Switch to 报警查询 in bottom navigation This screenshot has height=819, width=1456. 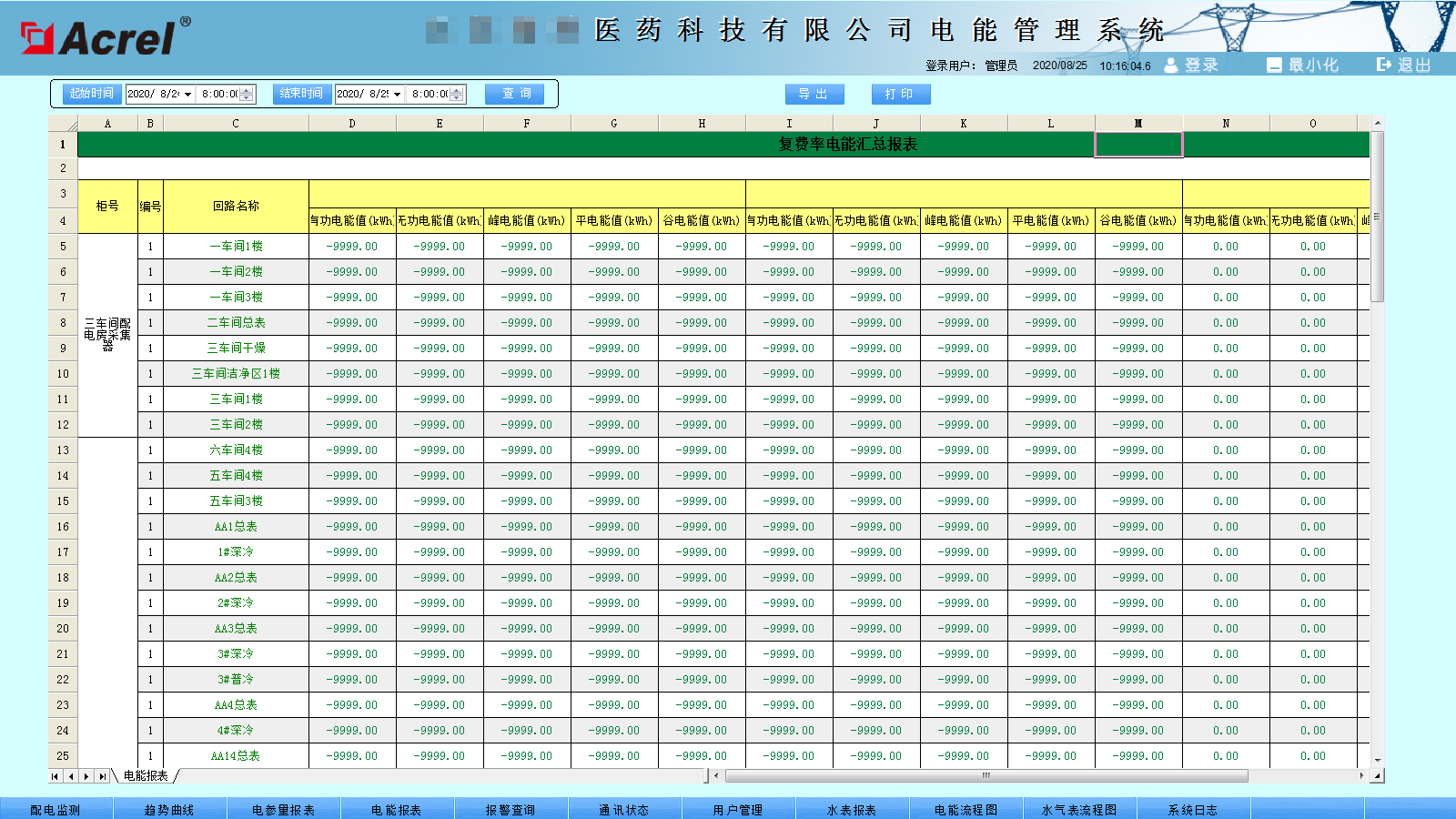pos(511,809)
